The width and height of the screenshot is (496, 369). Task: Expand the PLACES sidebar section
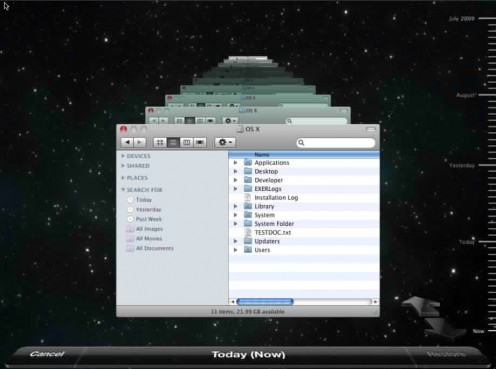click(123, 178)
